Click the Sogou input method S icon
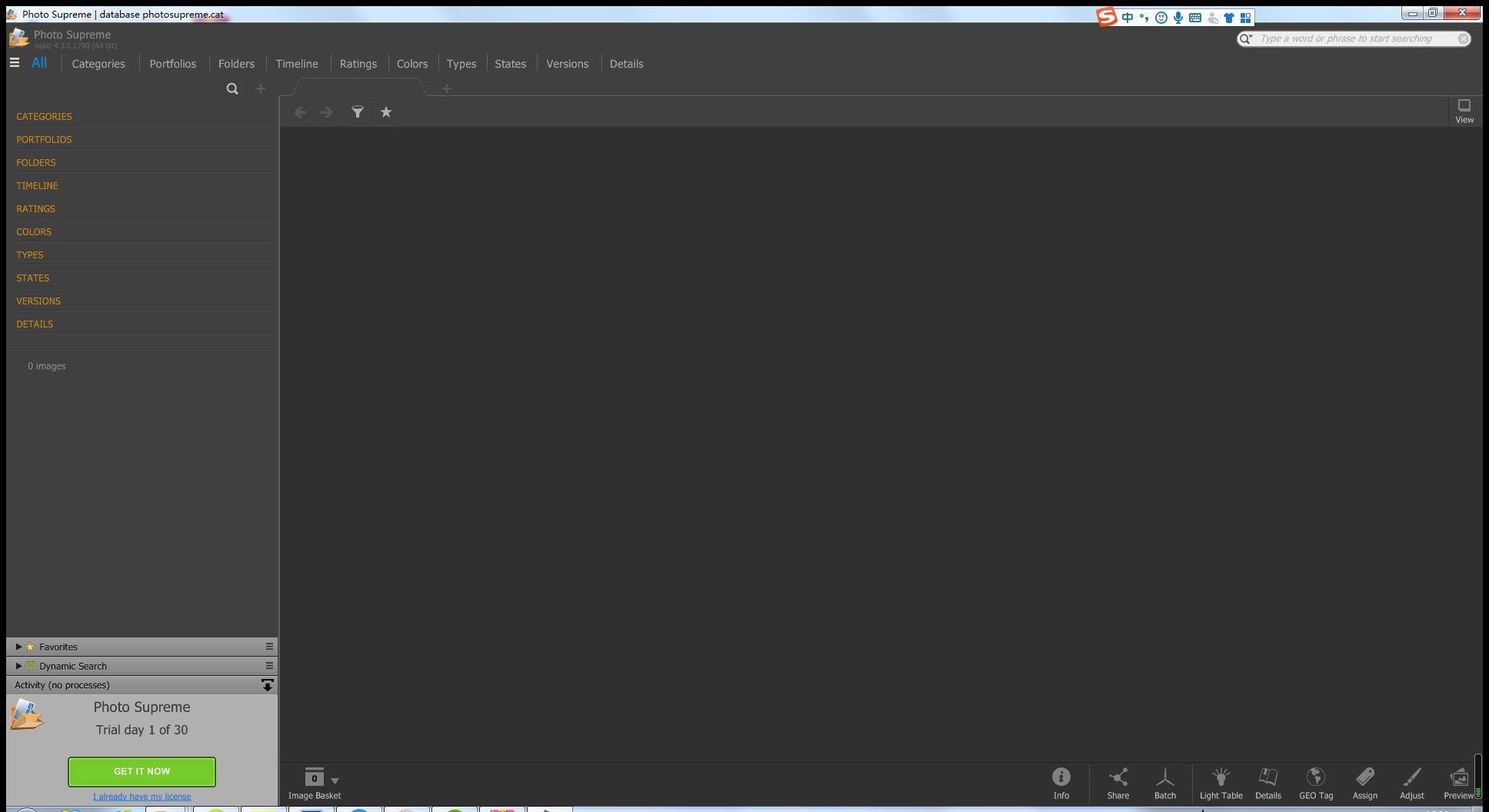 [1107, 17]
